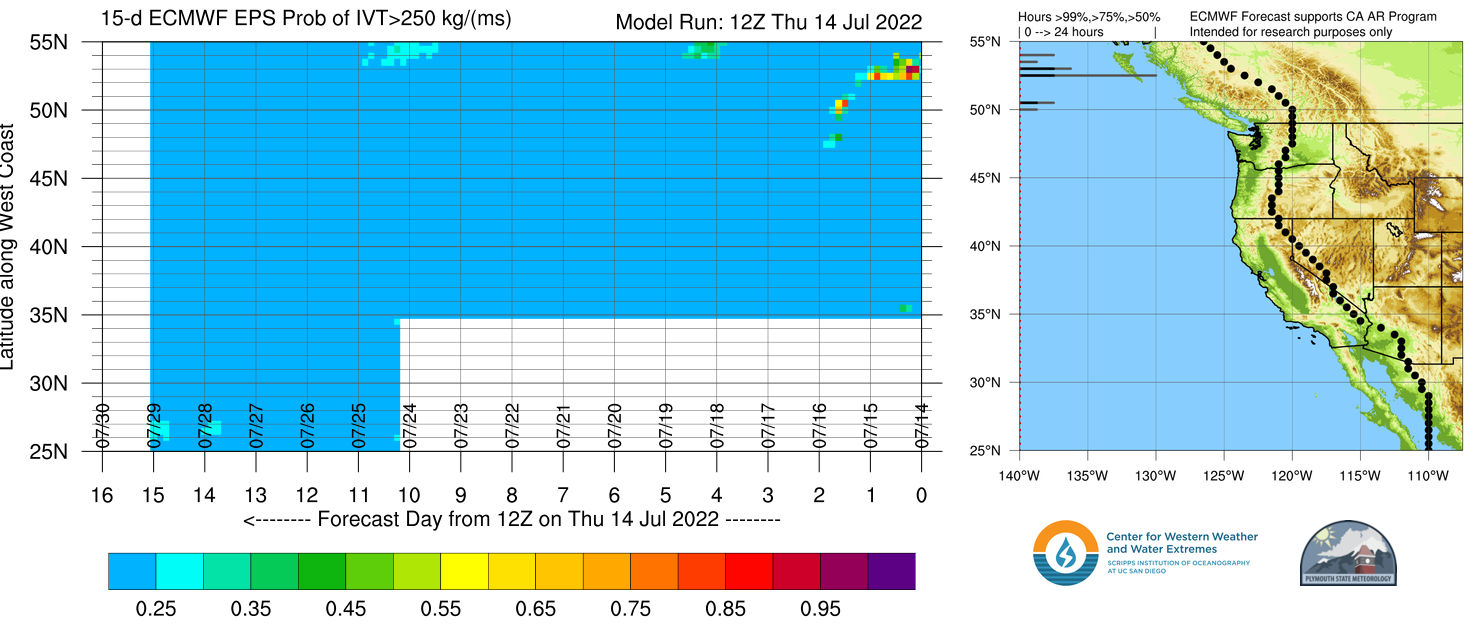
Task: Click the '25N' latitude label on left chart
Action: click(48, 451)
